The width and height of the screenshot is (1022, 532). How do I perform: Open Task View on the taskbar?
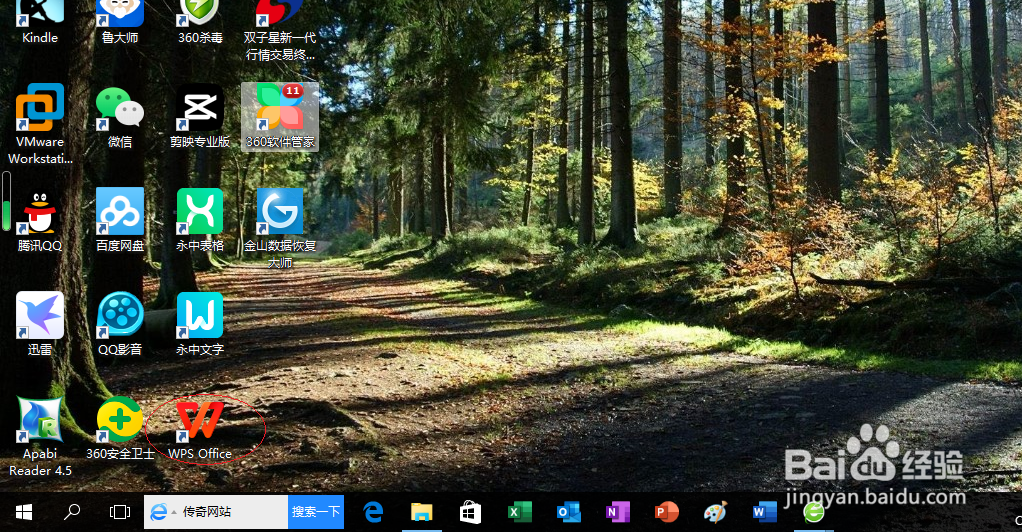click(x=120, y=512)
